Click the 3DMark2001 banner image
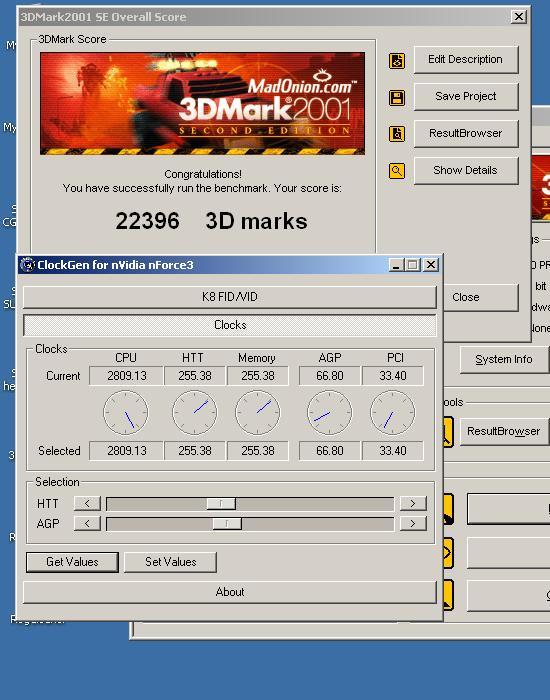Image resolution: width=550 pixels, height=700 pixels. (203, 104)
